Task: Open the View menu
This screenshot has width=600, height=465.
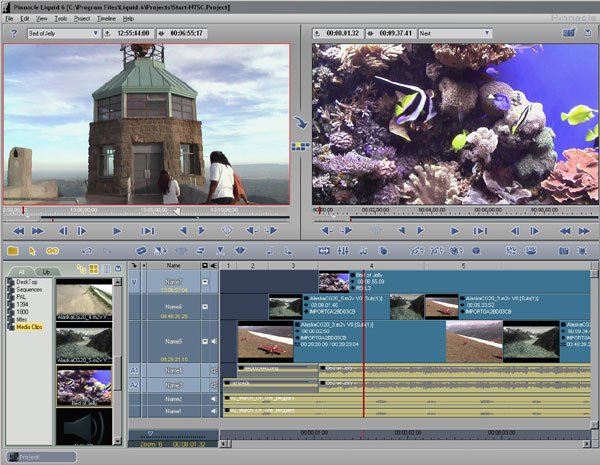Action: click(x=41, y=18)
